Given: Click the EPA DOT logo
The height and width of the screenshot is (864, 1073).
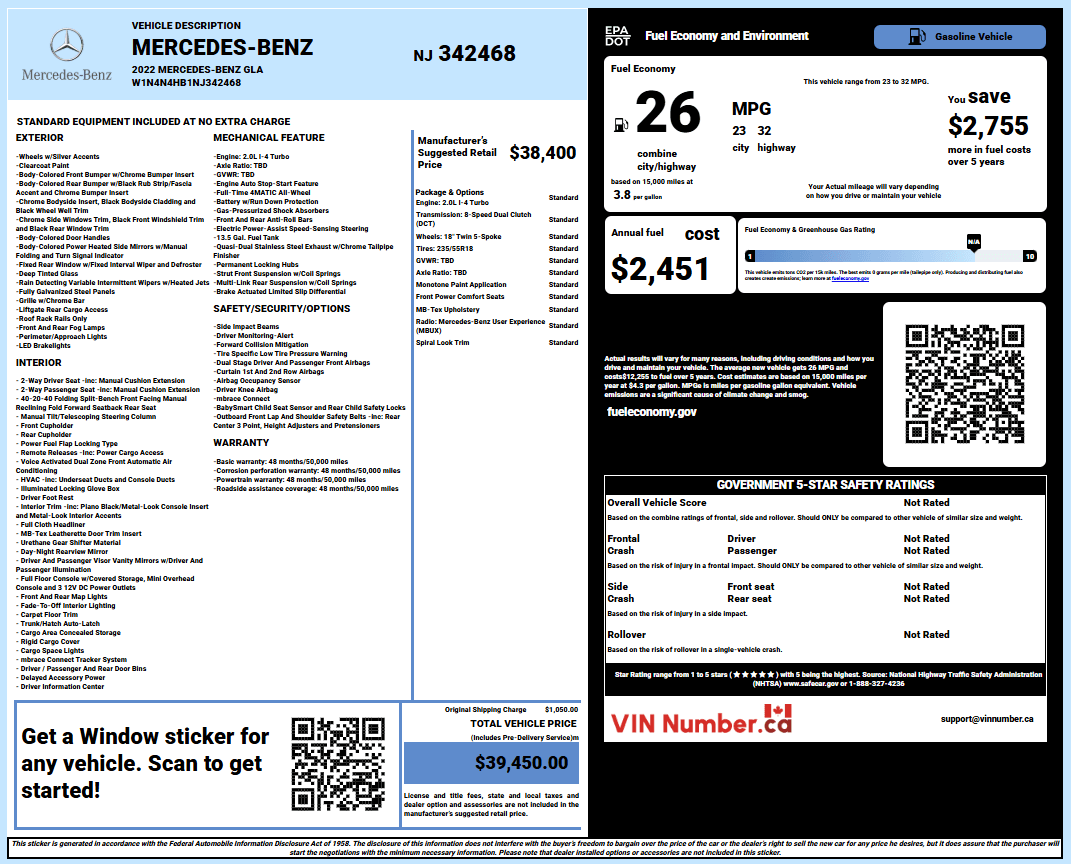Looking at the screenshot, I should tap(617, 36).
